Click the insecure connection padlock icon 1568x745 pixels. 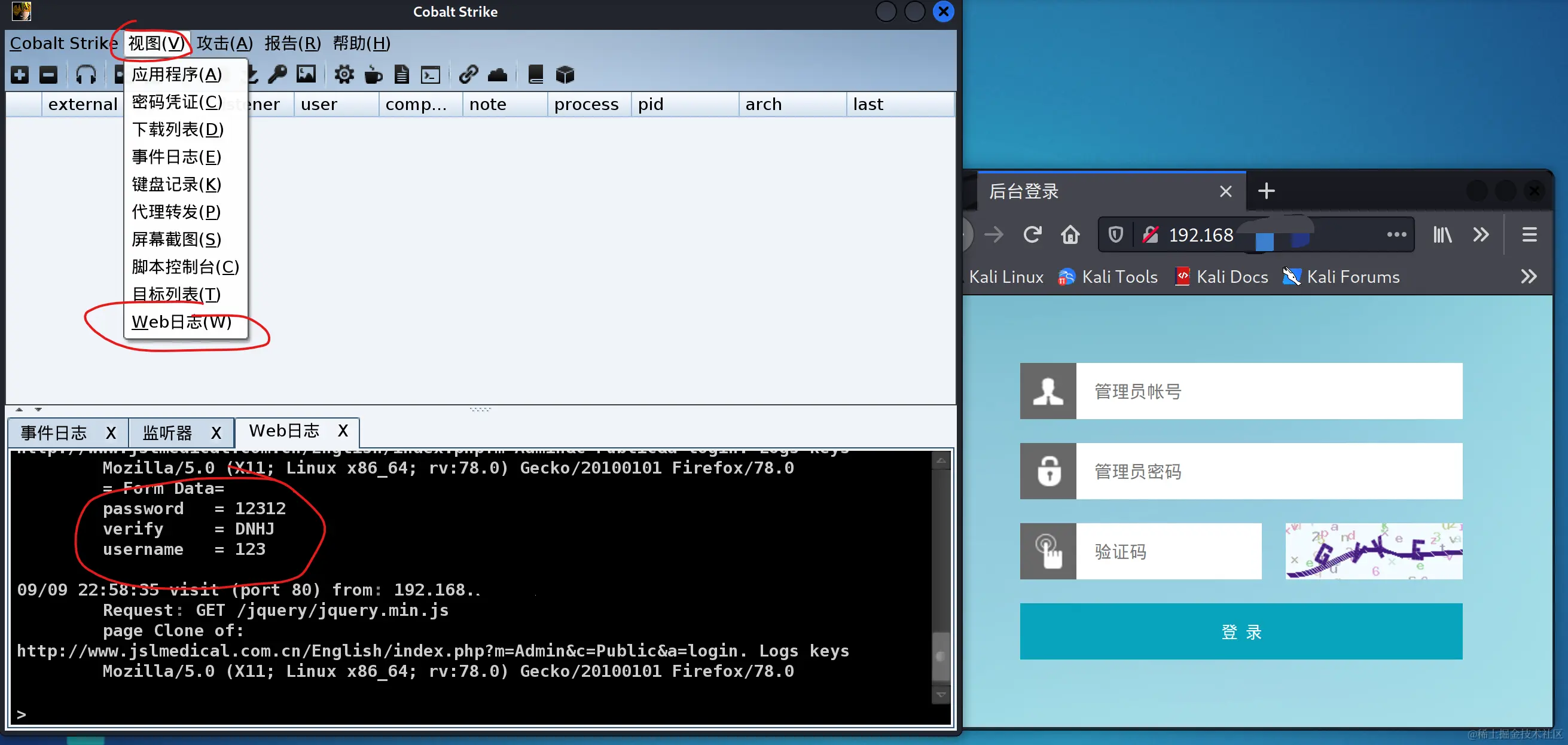(x=1150, y=234)
